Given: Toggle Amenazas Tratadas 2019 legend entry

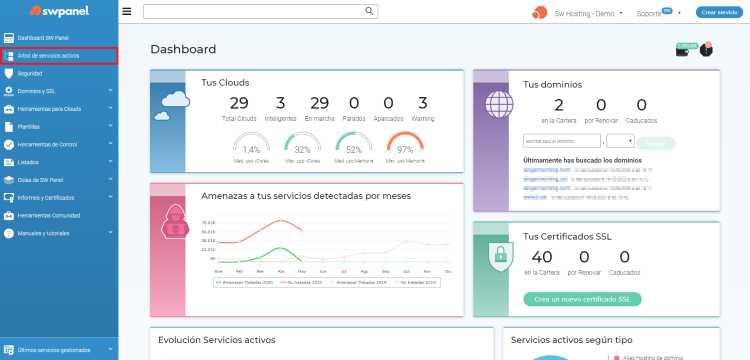Looking at the screenshot, I should pyautogui.click(x=359, y=283).
